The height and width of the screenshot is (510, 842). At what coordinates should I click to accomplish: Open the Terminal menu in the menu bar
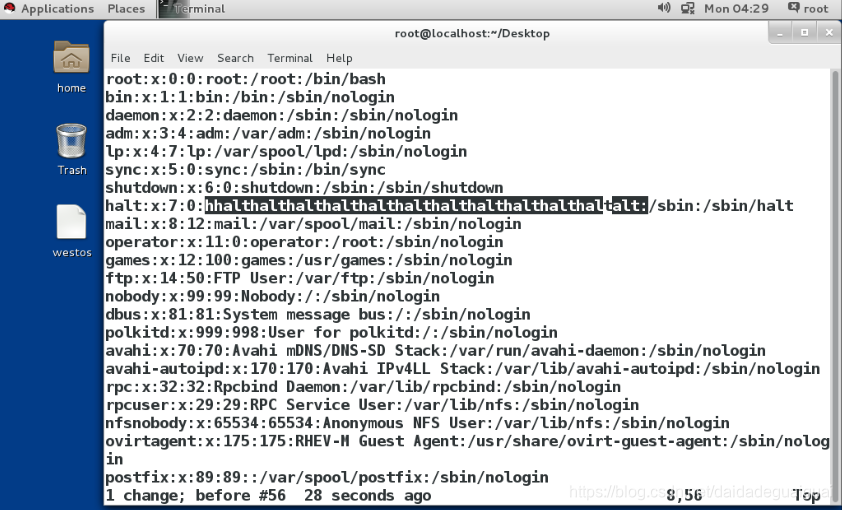coord(290,58)
